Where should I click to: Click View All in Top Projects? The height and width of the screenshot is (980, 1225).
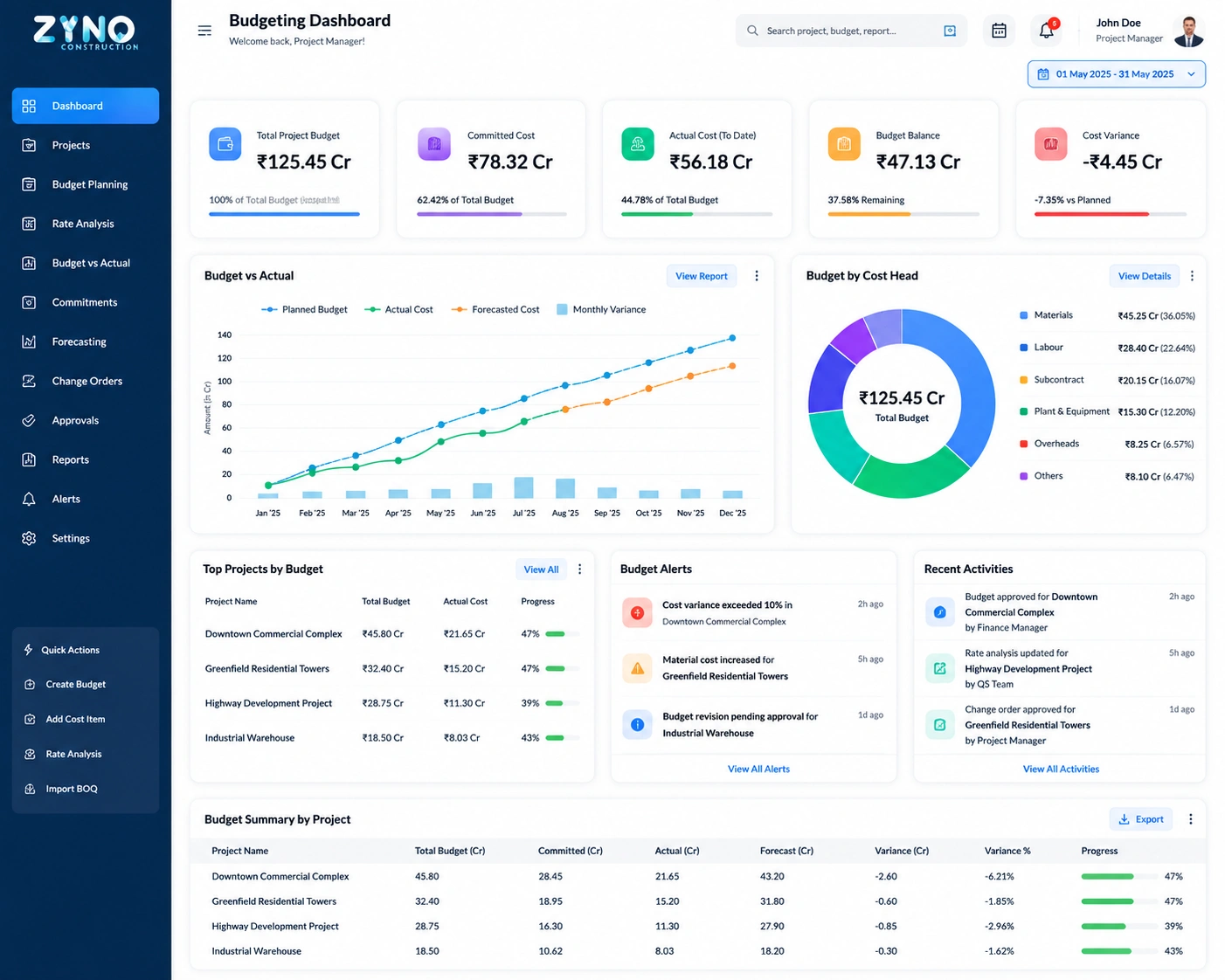[x=541, y=569]
